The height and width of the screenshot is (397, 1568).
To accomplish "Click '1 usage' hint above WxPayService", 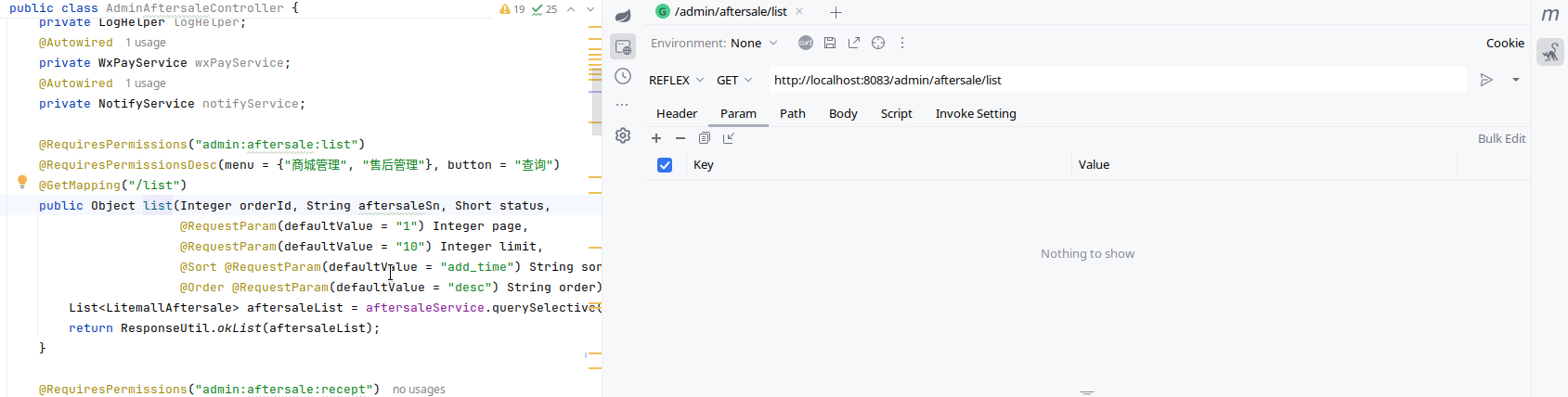I will (x=146, y=43).
